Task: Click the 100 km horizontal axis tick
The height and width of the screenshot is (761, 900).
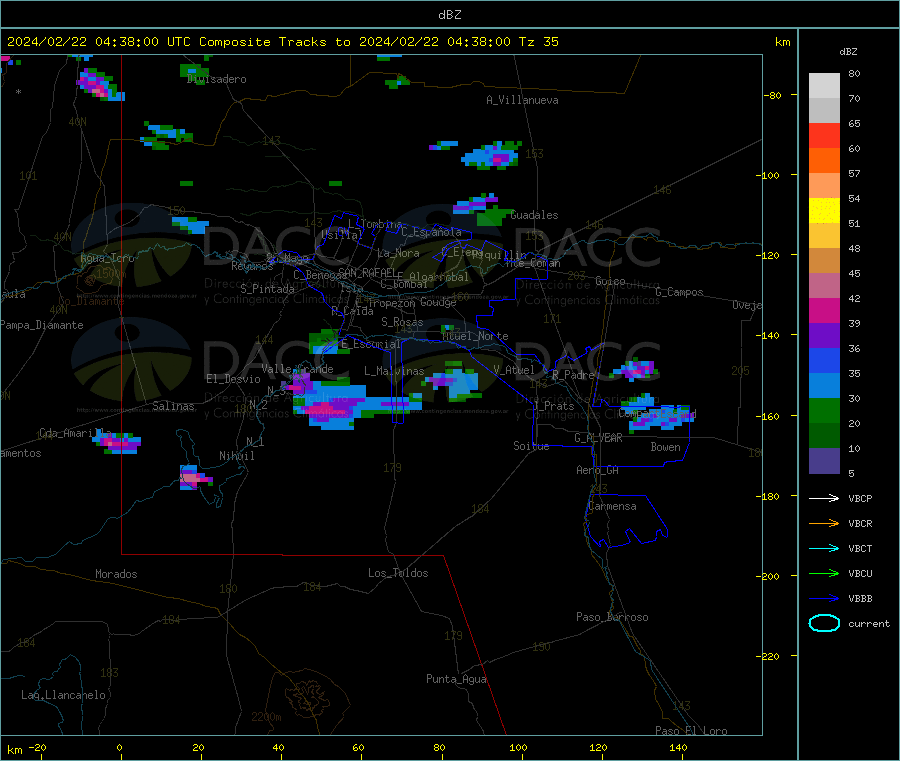Action: (x=518, y=747)
